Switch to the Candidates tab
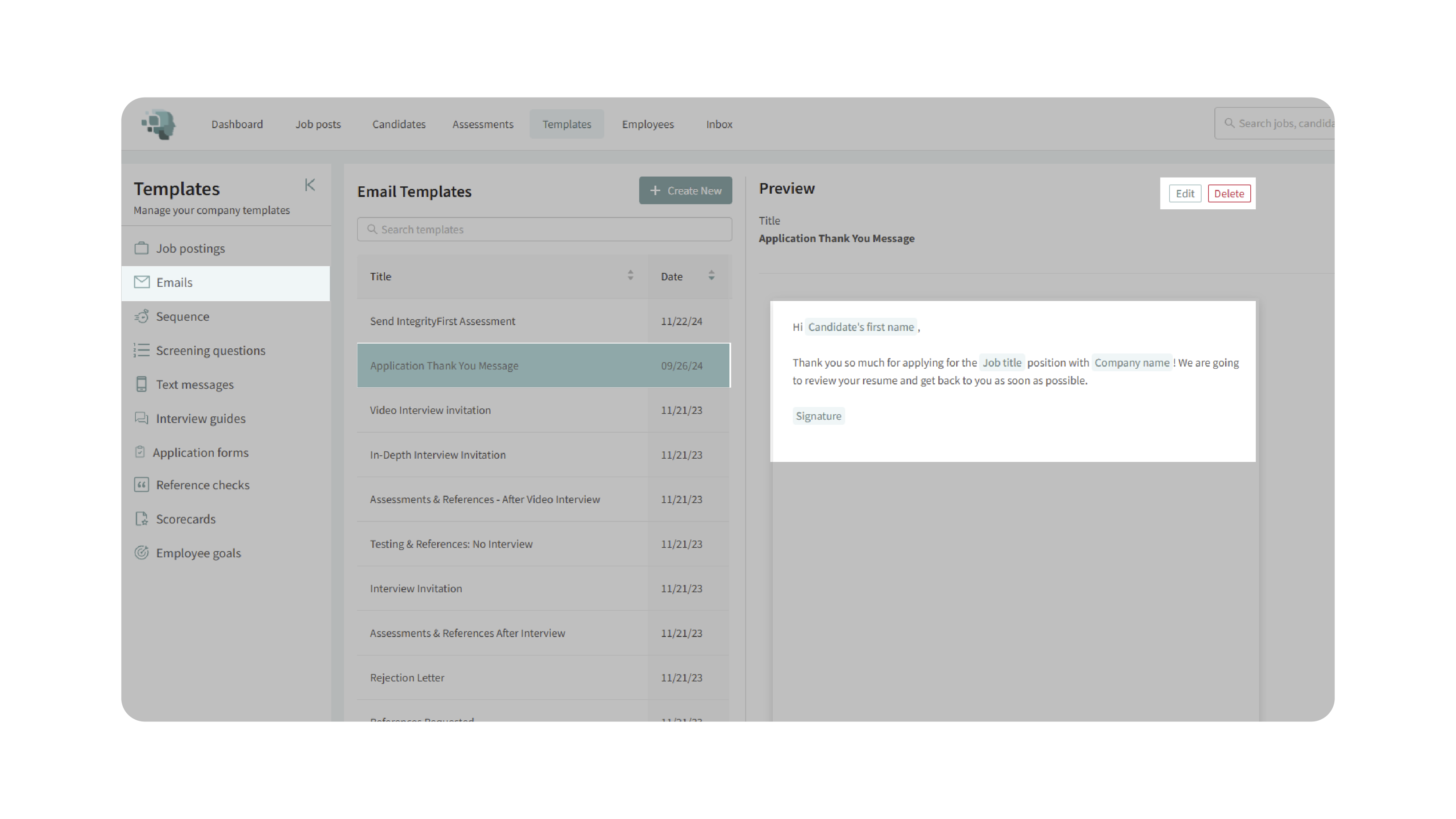 click(399, 124)
